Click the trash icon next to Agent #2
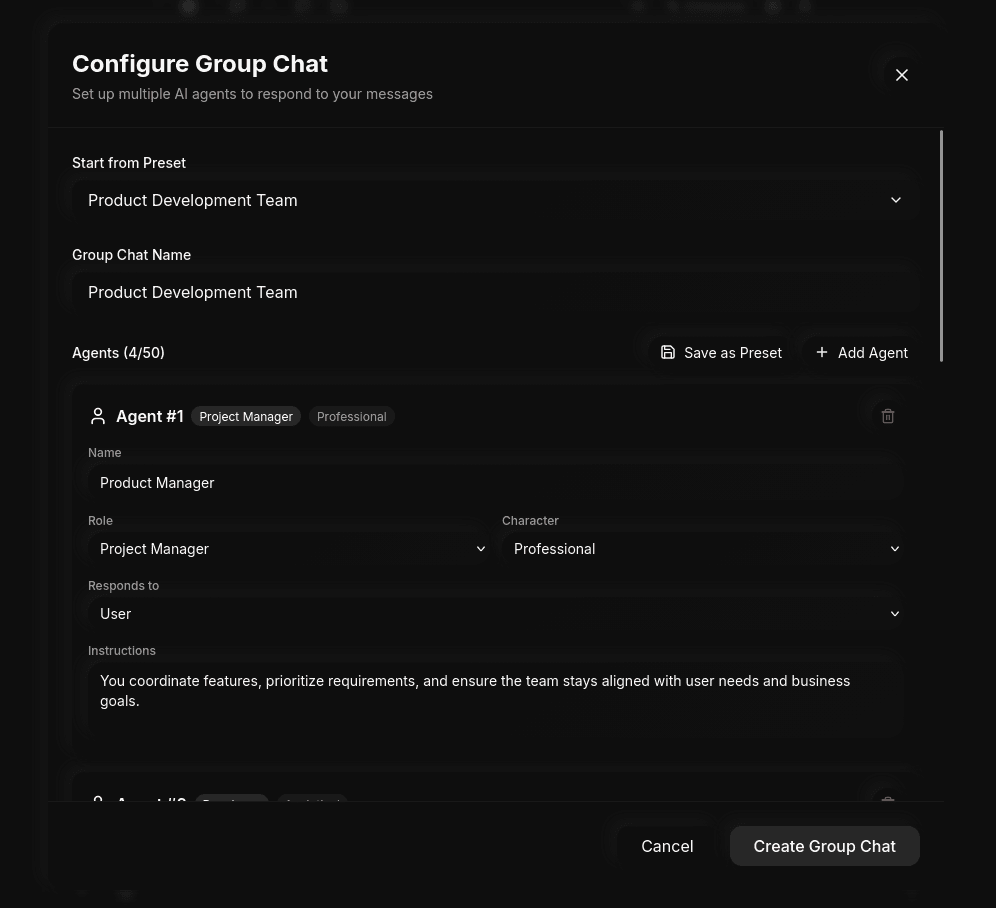The height and width of the screenshot is (908, 996). (x=888, y=803)
